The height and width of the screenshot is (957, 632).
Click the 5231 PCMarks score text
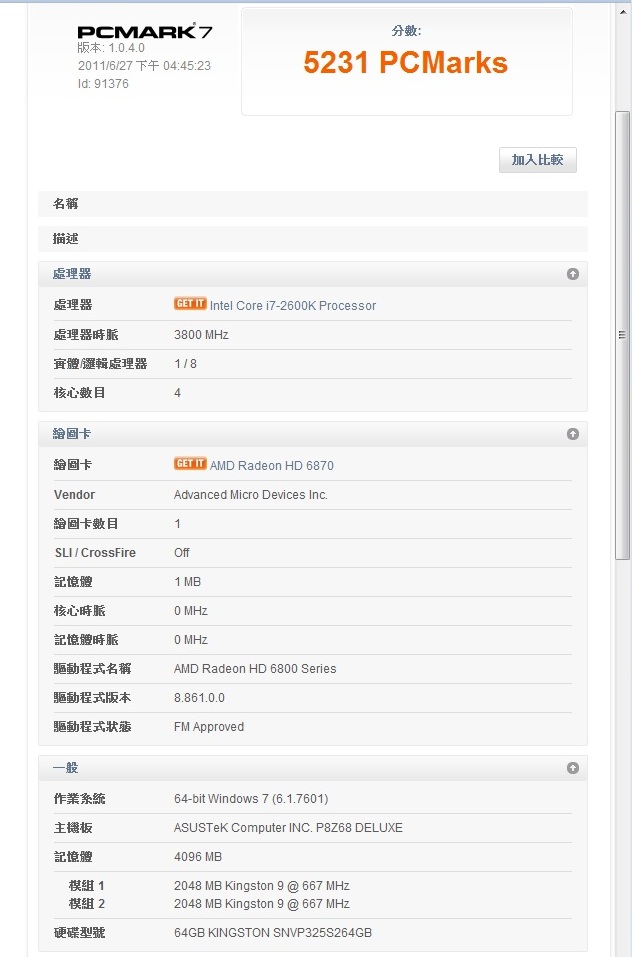click(405, 63)
